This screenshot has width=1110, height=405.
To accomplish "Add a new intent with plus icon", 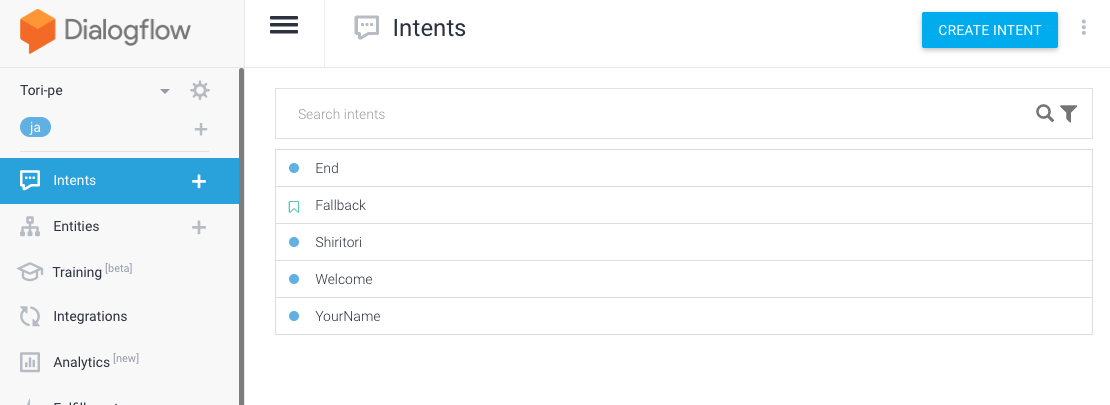I will (199, 181).
